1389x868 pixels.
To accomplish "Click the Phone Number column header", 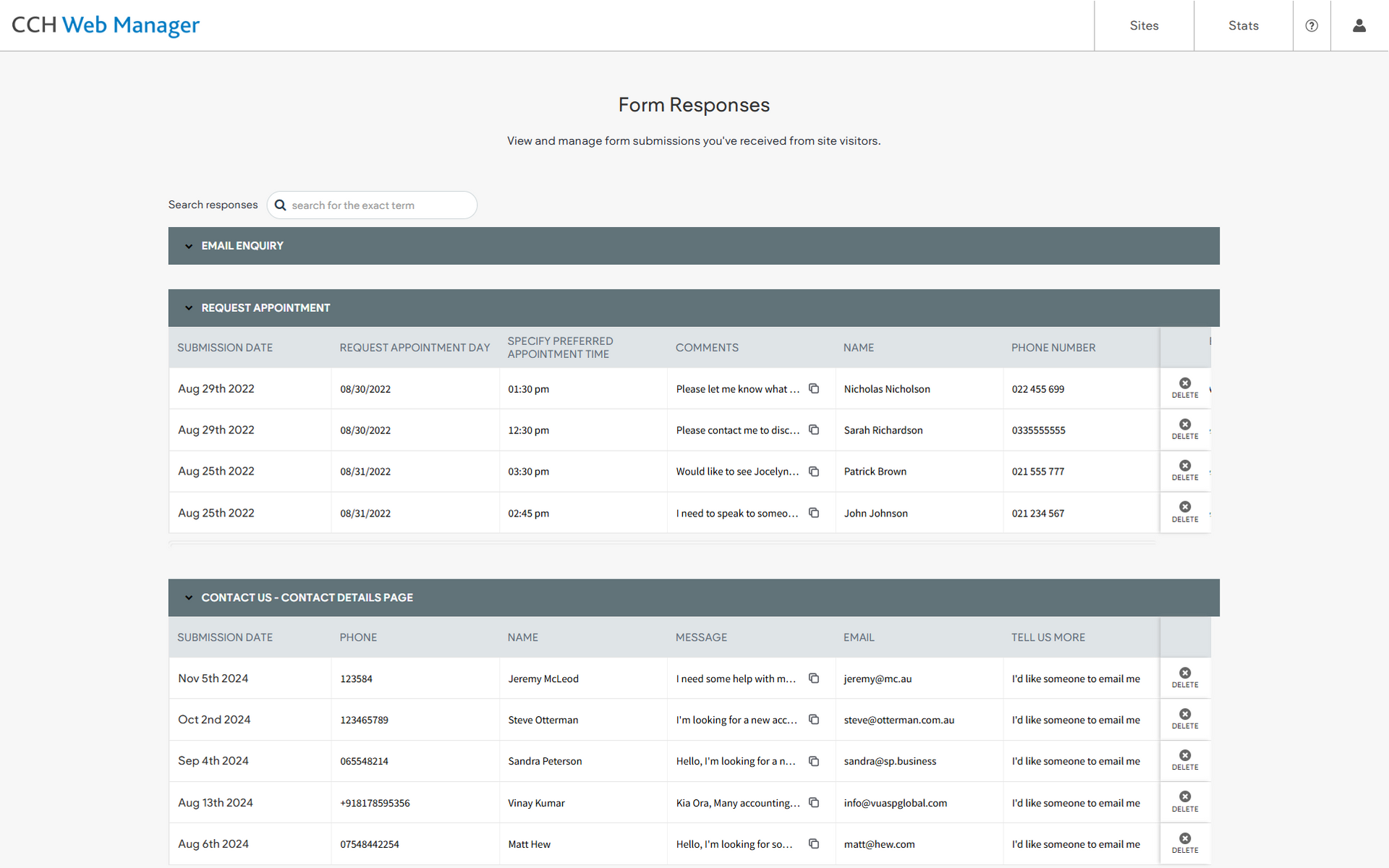I will [1053, 348].
